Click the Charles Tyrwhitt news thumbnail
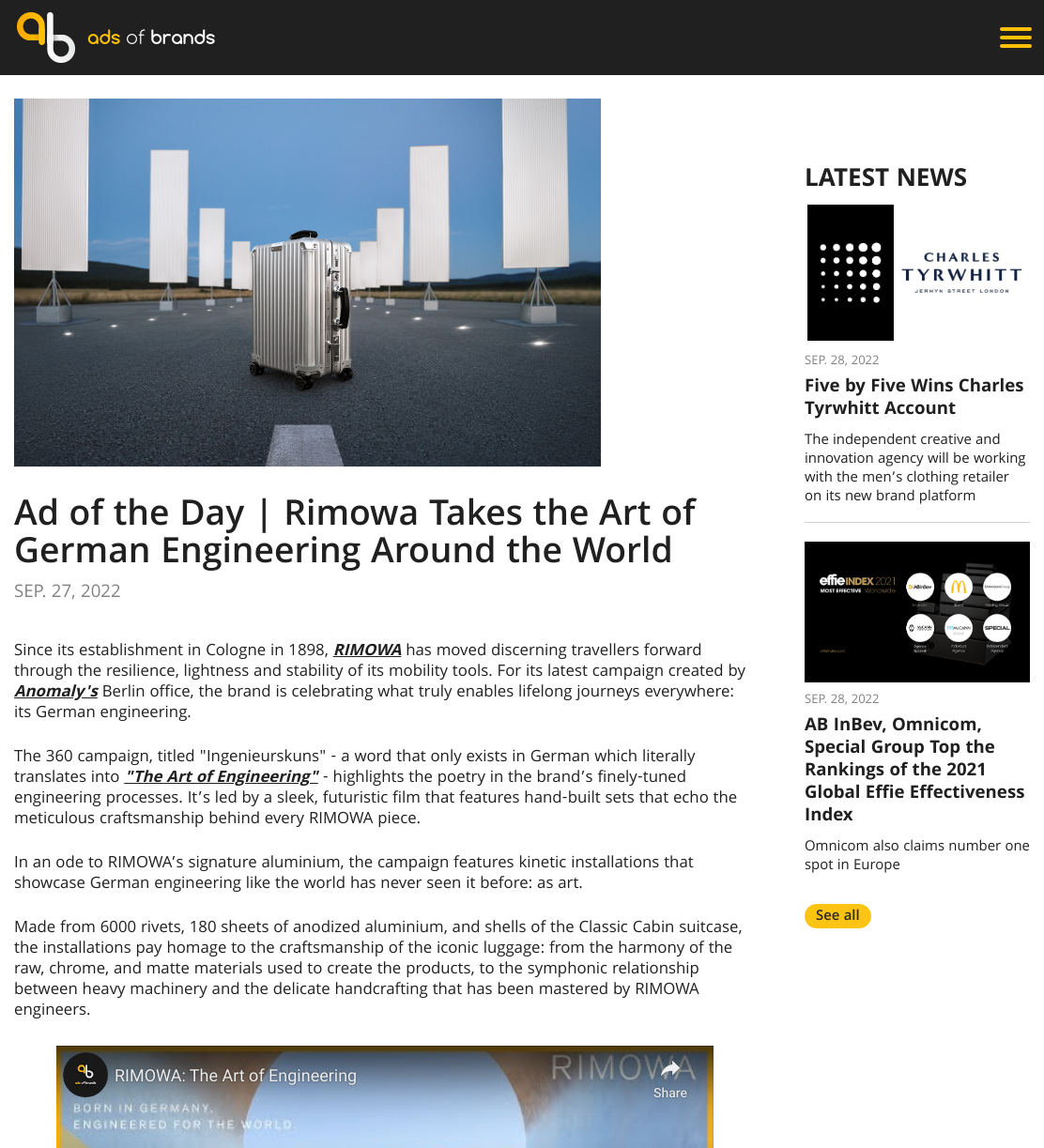 [917, 272]
